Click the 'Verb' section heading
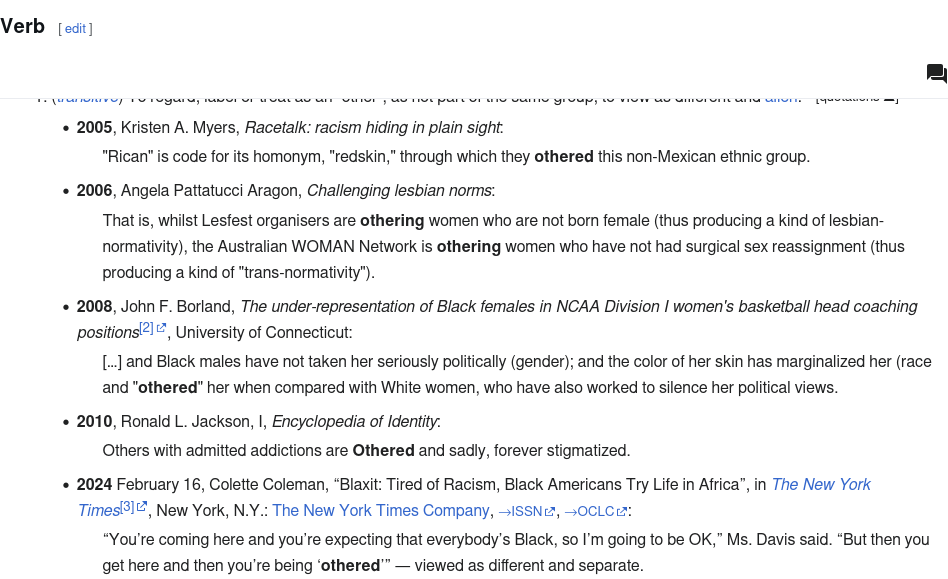Image resolution: width=948 pixels, height=579 pixels. (22, 27)
